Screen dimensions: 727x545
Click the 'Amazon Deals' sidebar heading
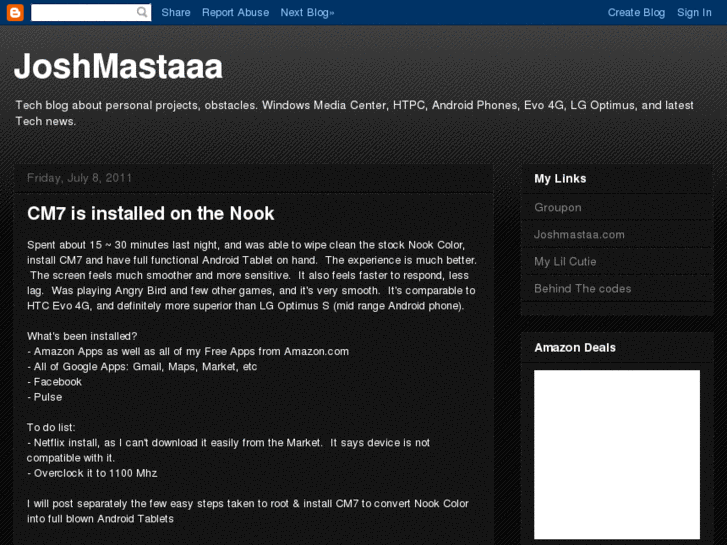(x=575, y=347)
